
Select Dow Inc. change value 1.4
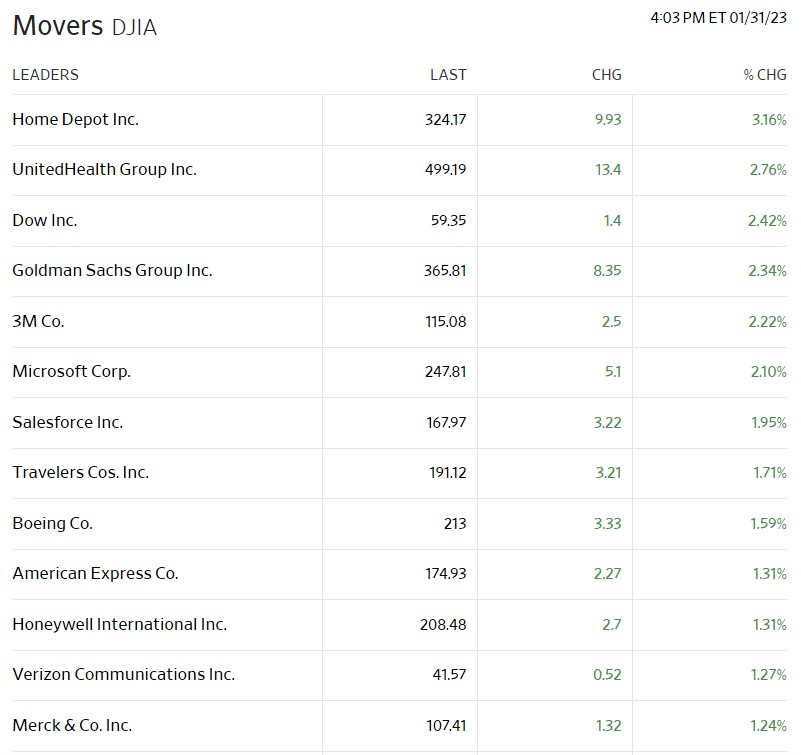tap(612, 220)
